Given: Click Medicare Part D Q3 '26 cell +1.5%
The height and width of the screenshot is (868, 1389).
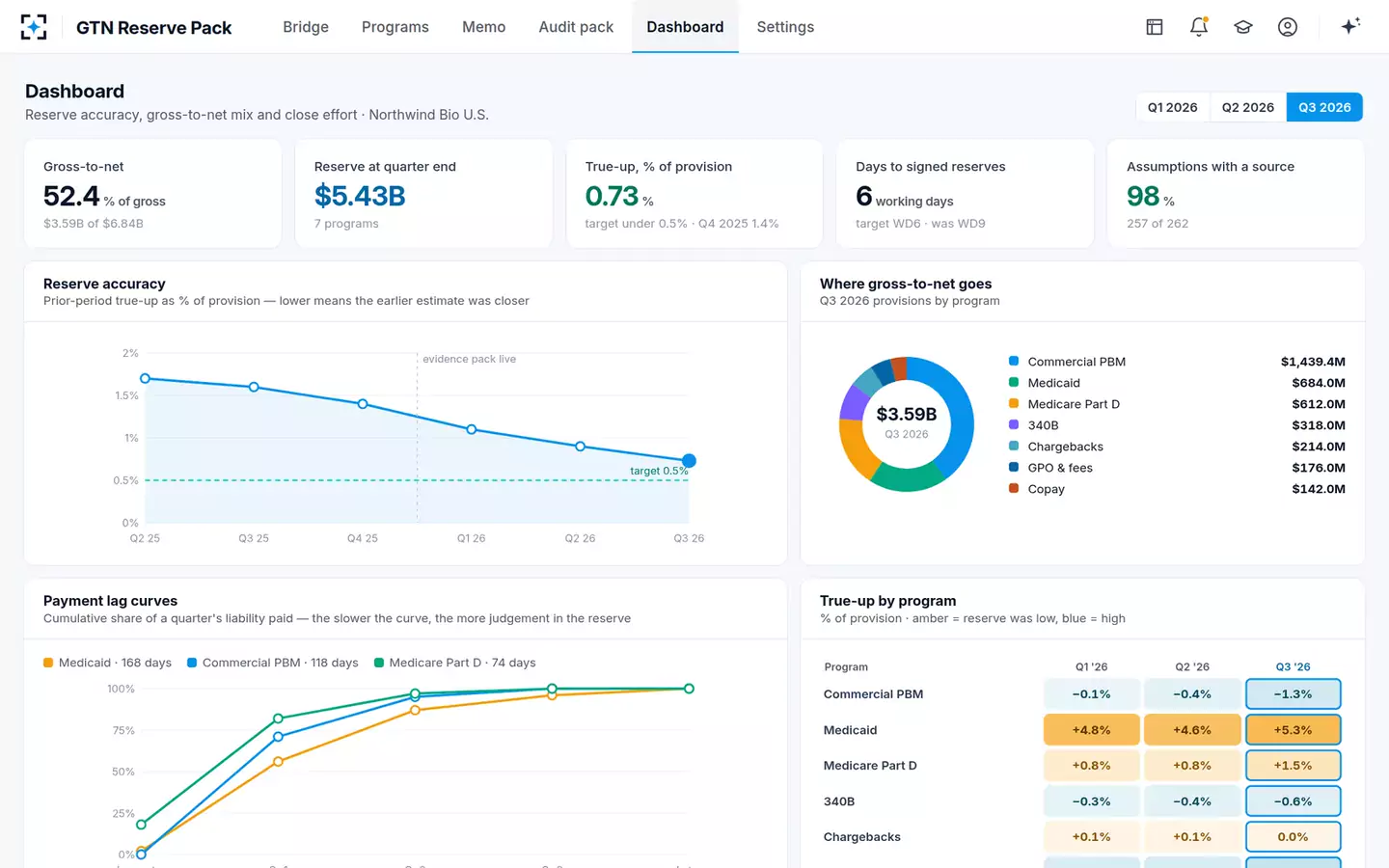Looking at the screenshot, I should pyautogui.click(x=1293, y=766).
